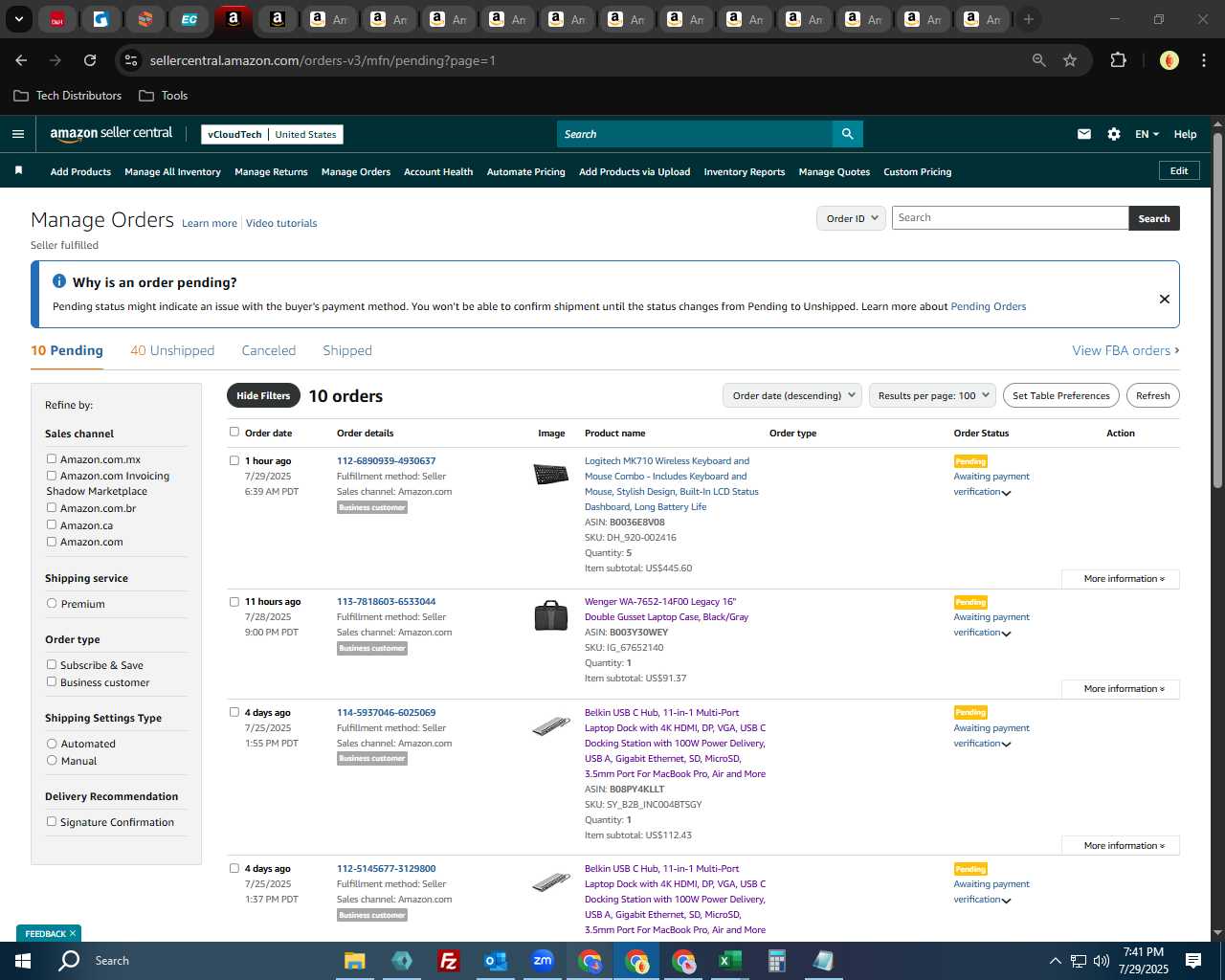The image size is (1225, 980).
Task: Open the messages envelope icon
Action: pos(1084,134)
